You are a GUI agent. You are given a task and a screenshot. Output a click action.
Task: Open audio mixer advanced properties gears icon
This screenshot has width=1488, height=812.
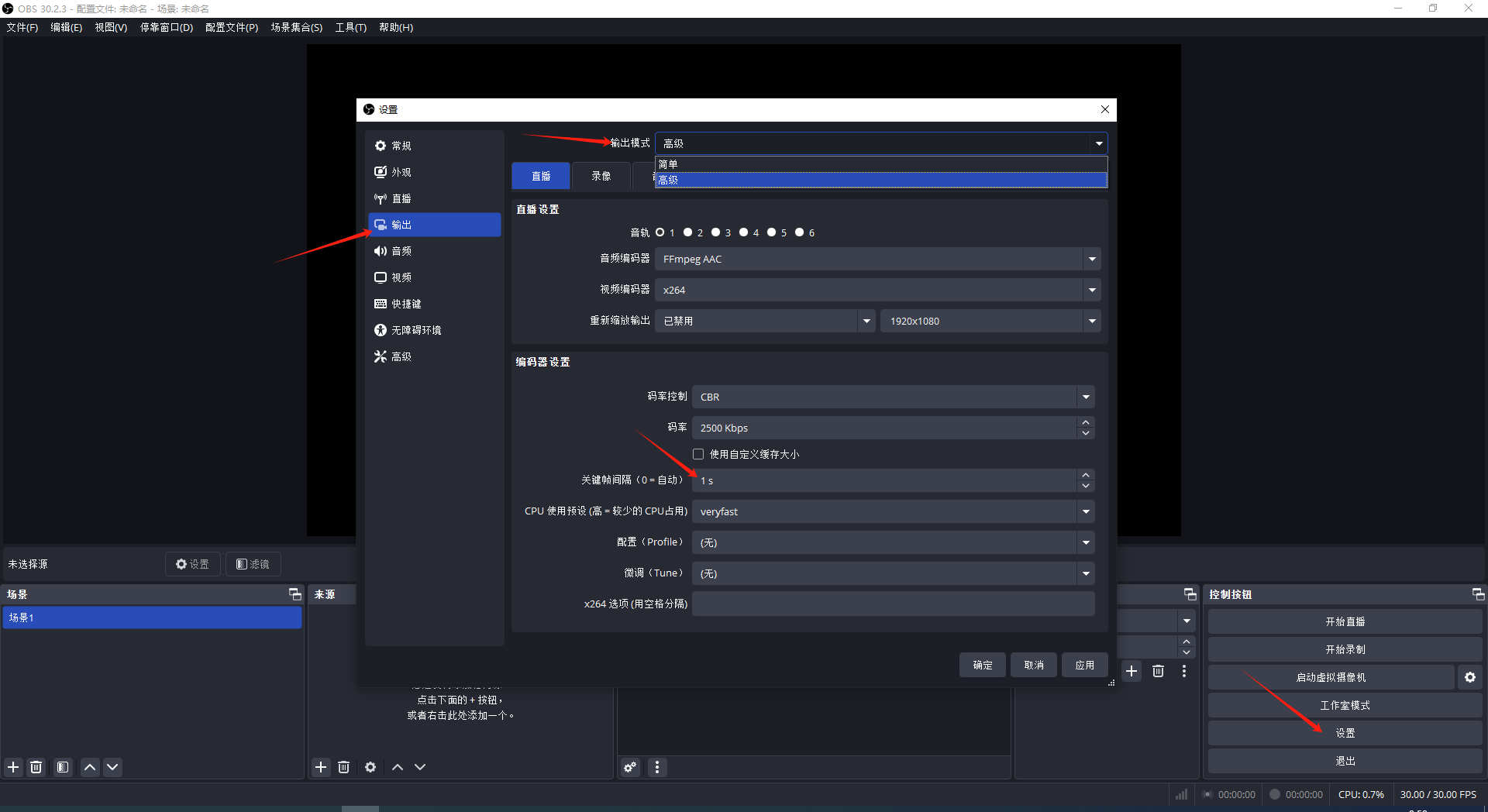(x=630, y=767)
